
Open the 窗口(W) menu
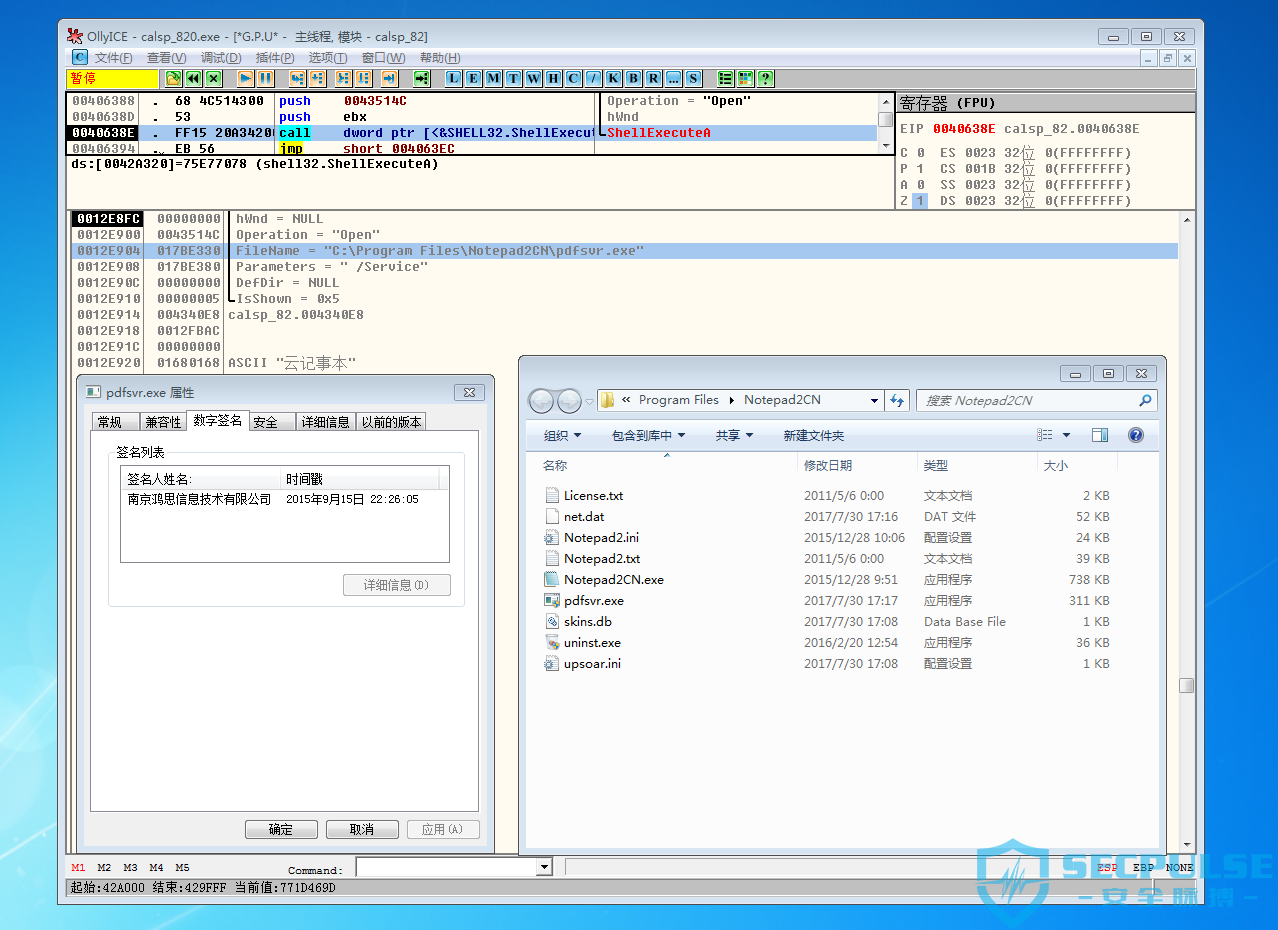click(x=384, y=58)
